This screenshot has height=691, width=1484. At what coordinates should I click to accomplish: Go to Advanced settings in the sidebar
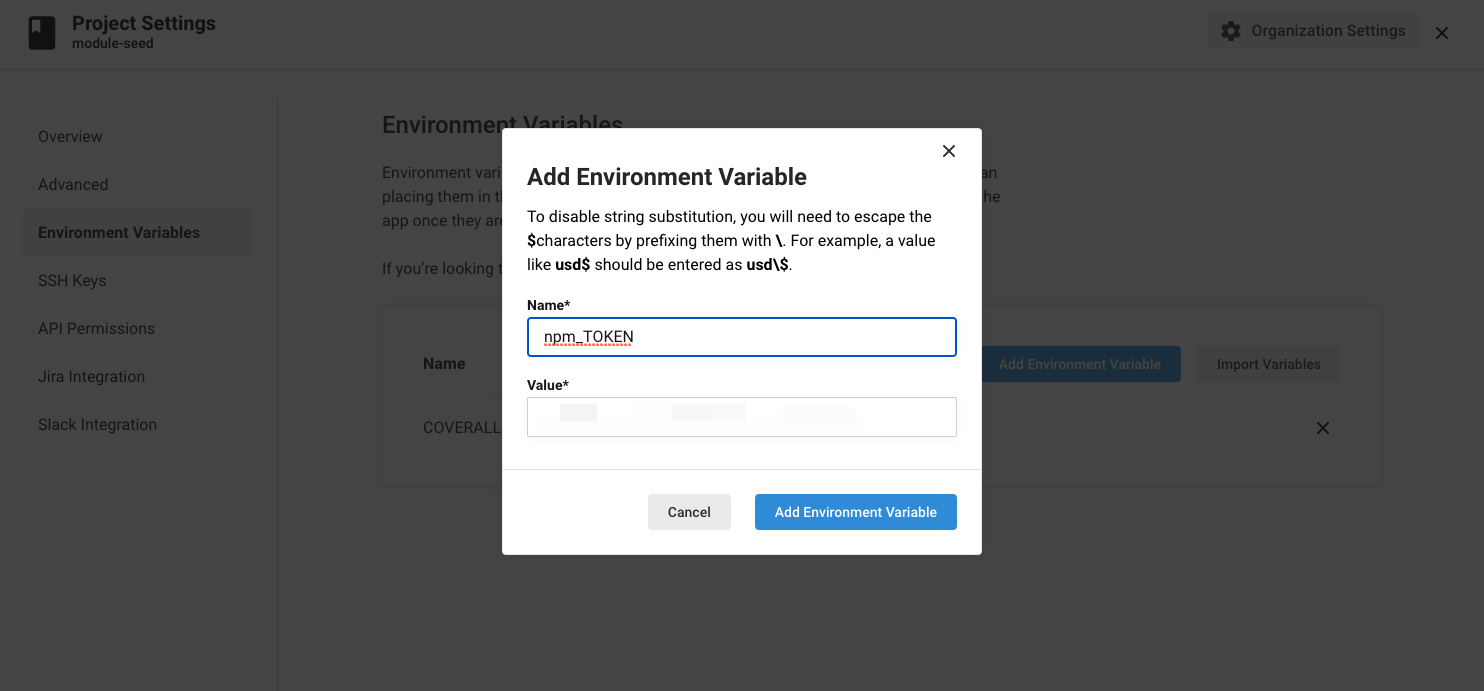(73, 184)
